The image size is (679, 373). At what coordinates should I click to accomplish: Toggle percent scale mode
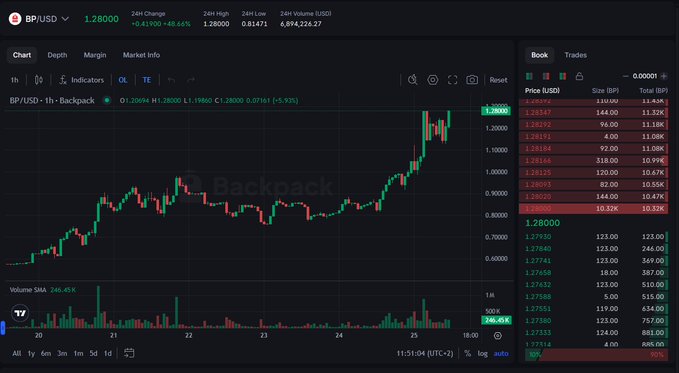click(x=468, y=354)
